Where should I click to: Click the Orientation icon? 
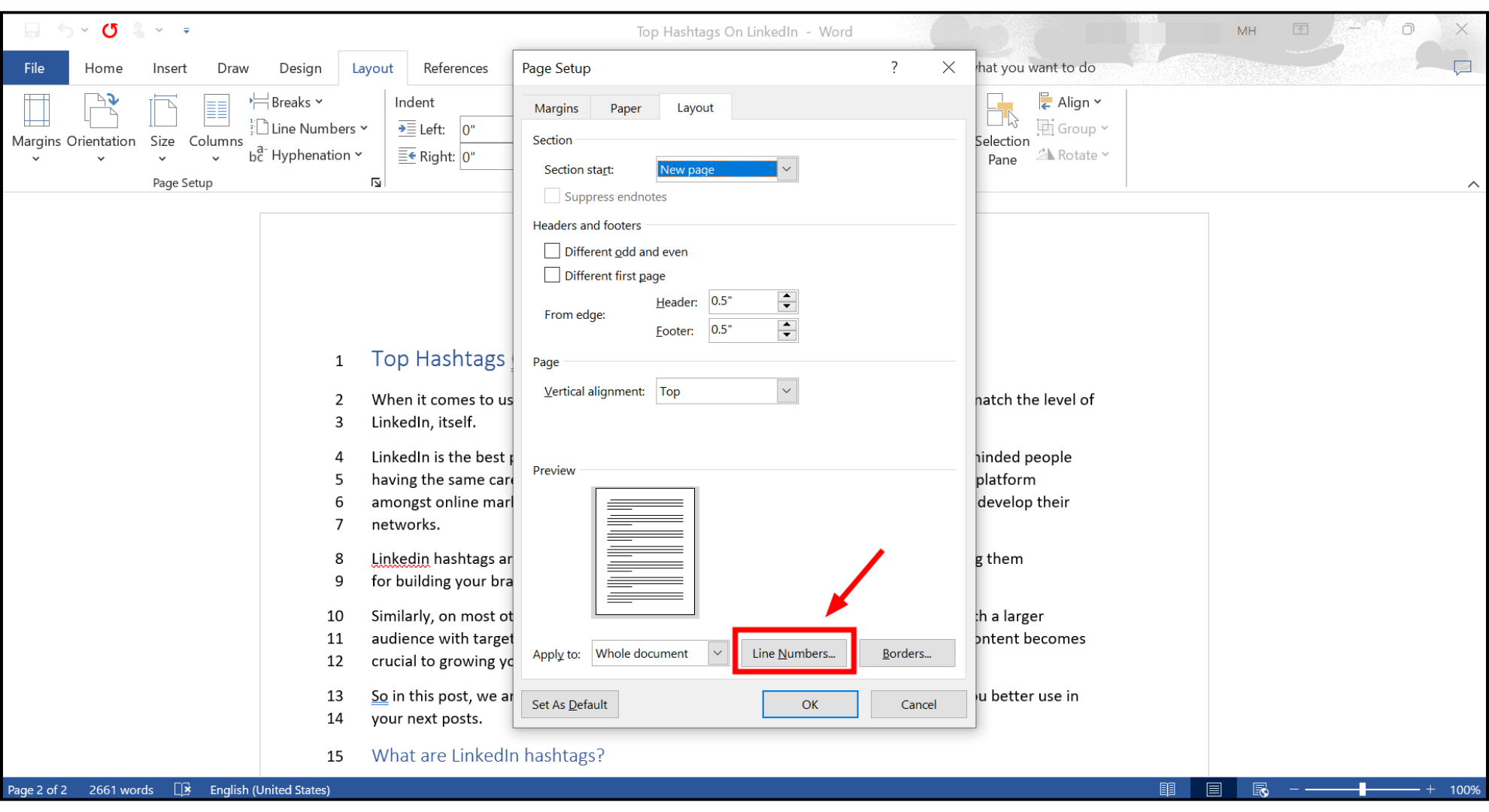click(x=101, y=111)
